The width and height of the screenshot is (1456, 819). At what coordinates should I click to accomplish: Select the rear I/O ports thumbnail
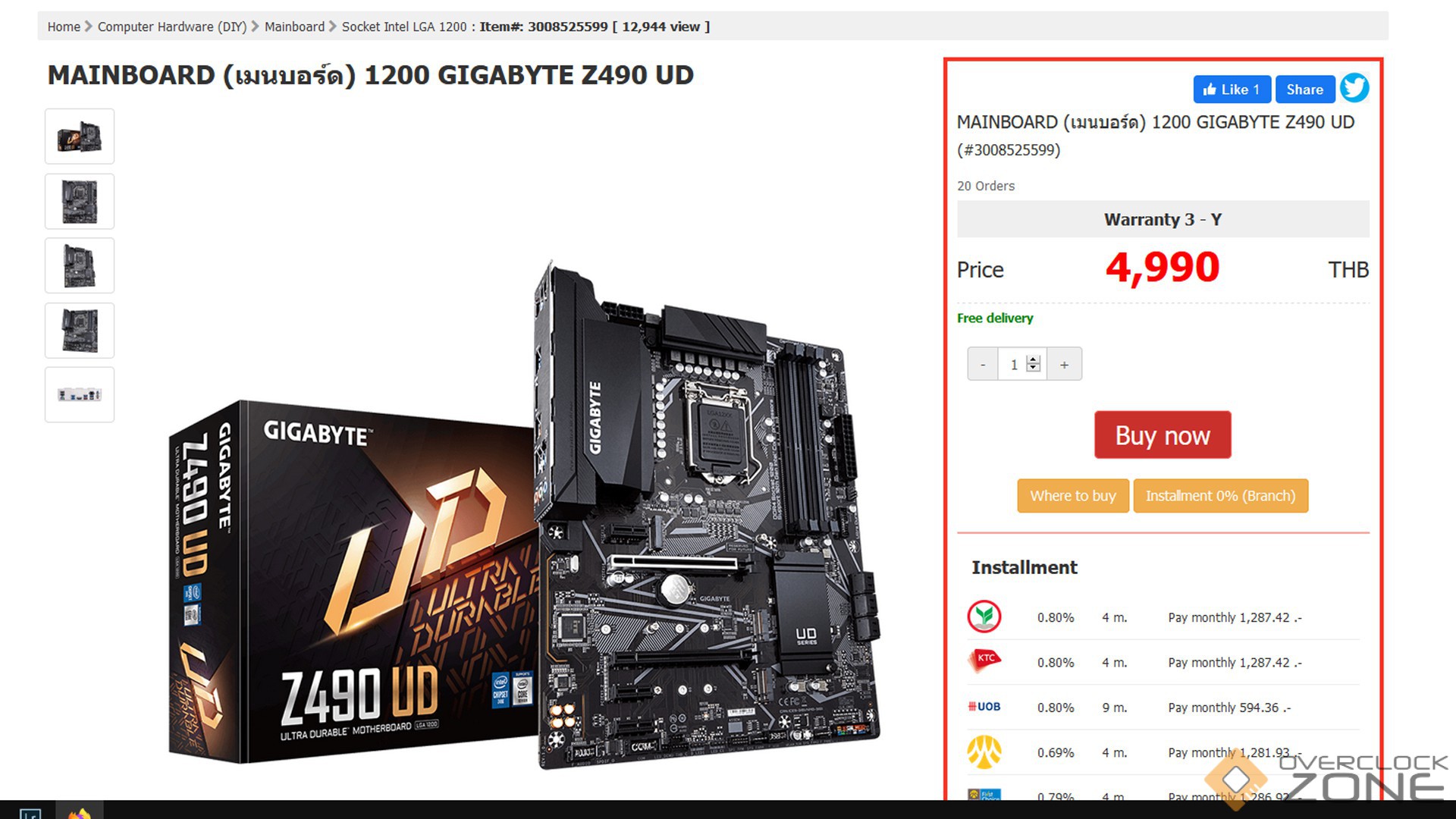pos(80,394)
